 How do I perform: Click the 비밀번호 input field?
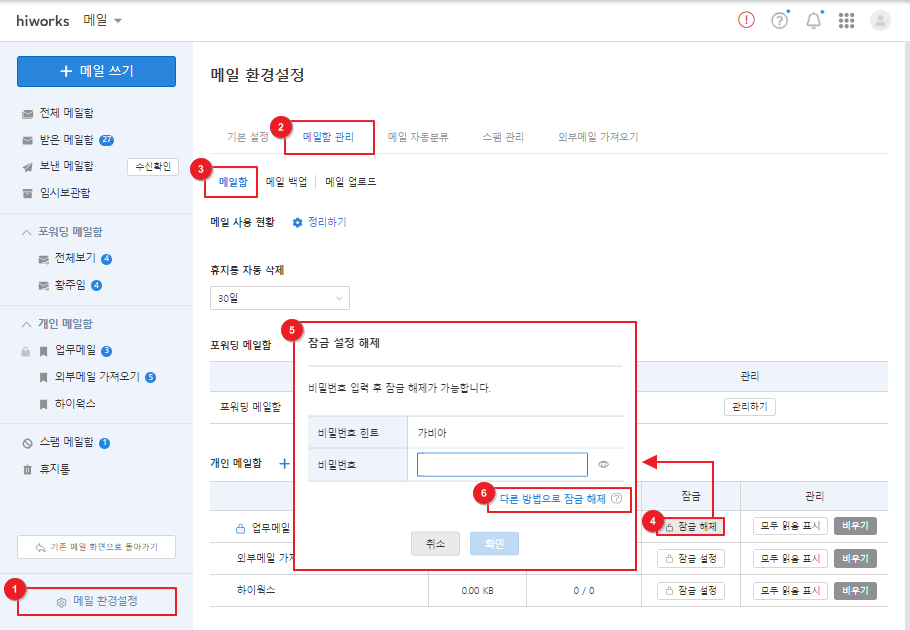pos(502,464)
